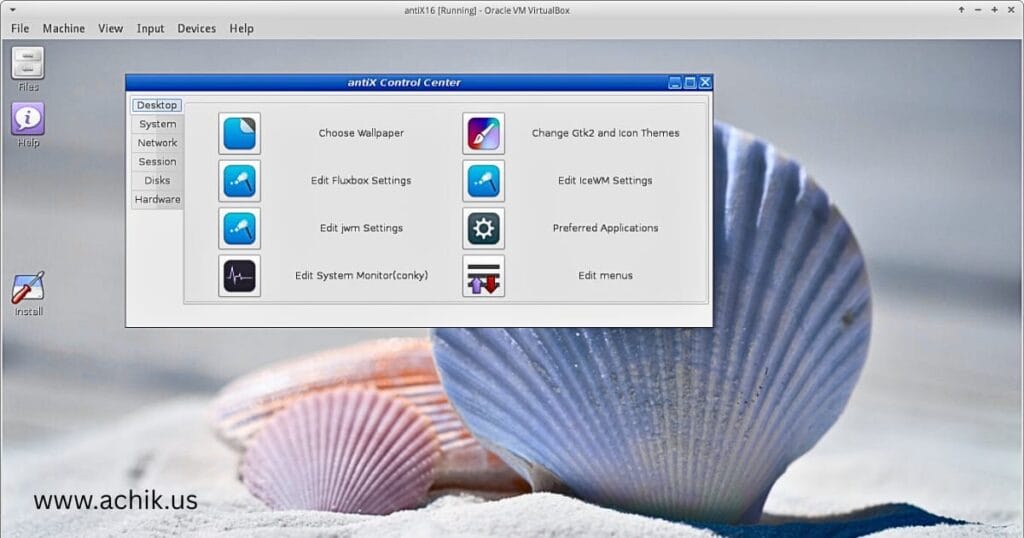Open Preferred Applications gear icon
The width and height of the screenshot is (1024, 538).
pyautogui.click(x=483, y=229)
